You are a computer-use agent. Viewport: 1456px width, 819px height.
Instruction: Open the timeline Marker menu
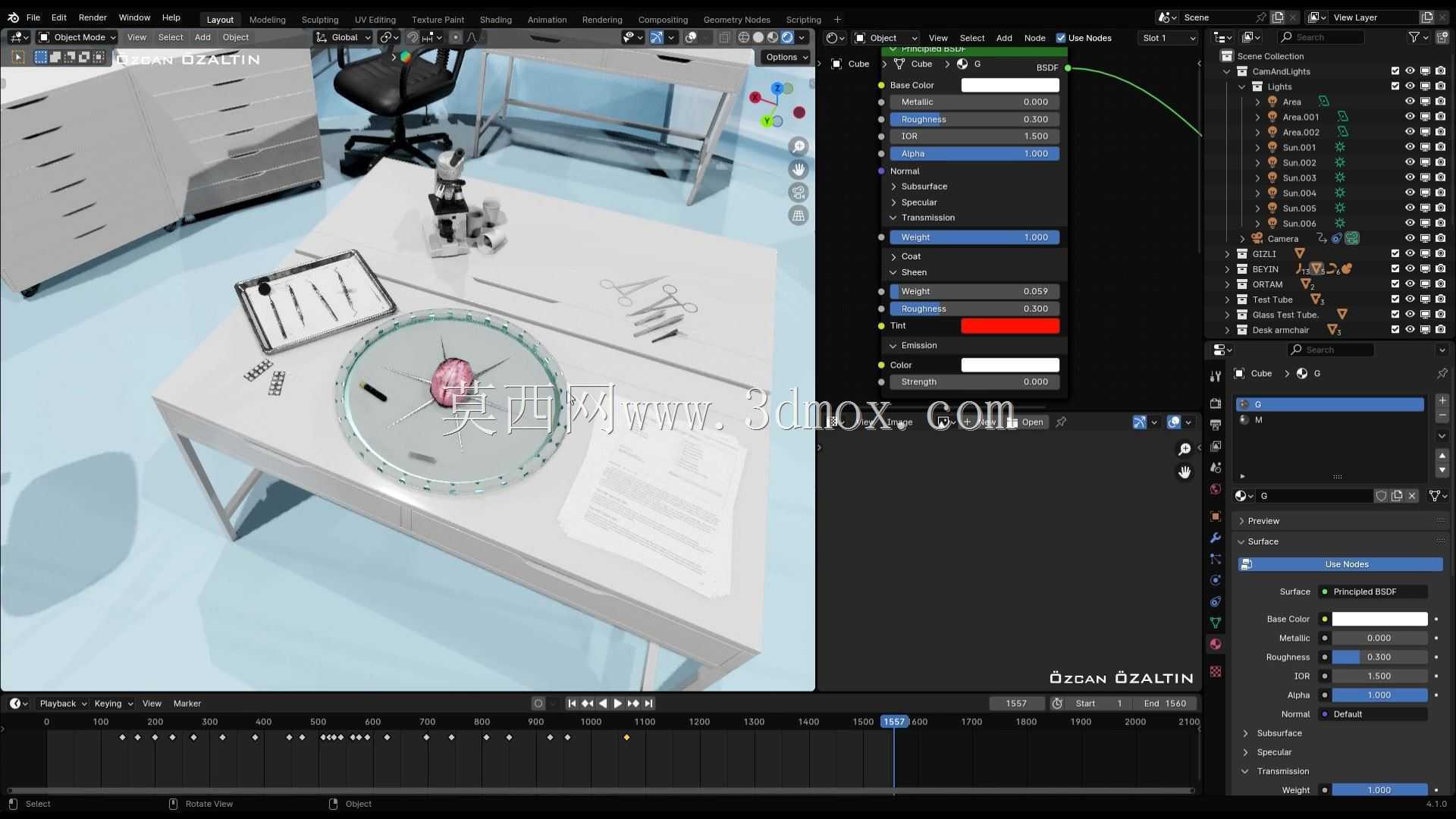[187, 703]
